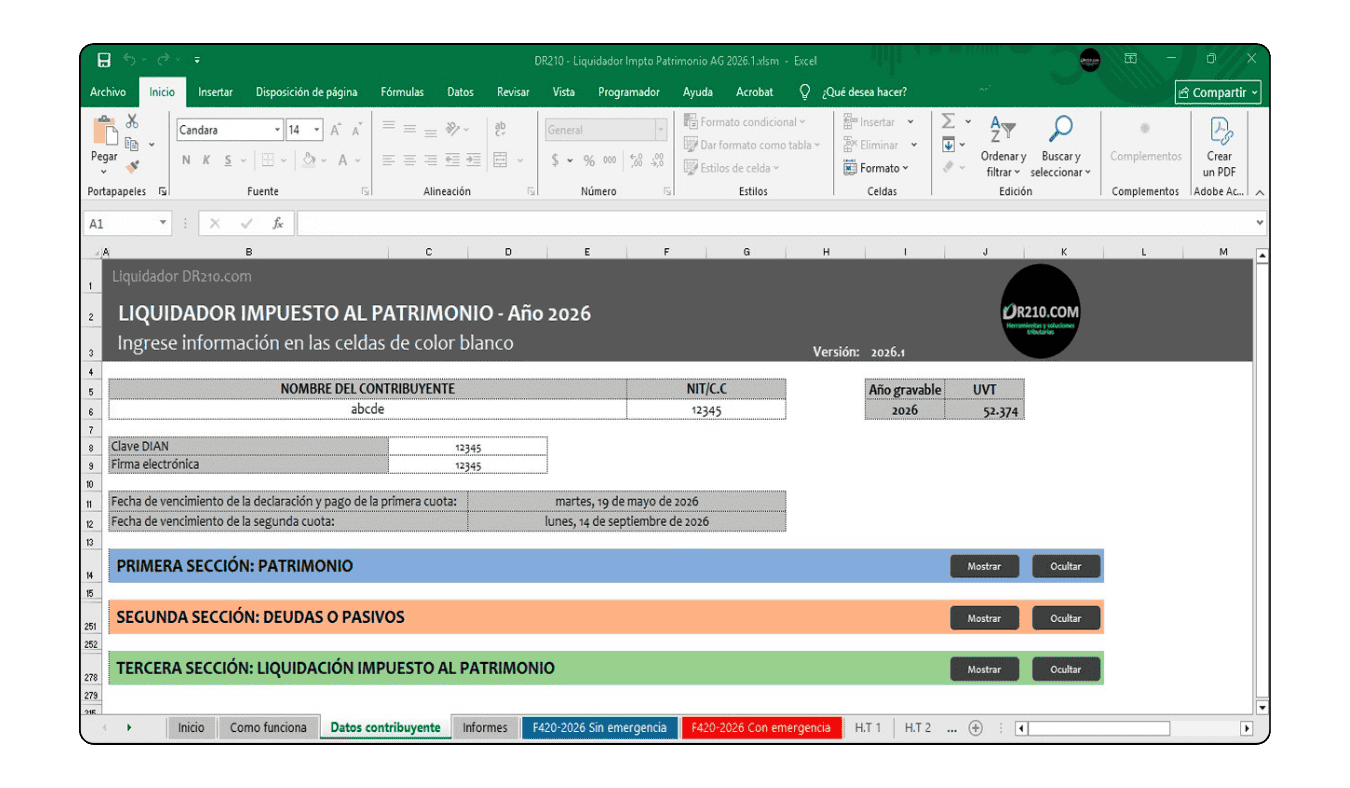1350x788 pixels.
Task: Click the Format Painter brush icon
Action: click(132, 167)
